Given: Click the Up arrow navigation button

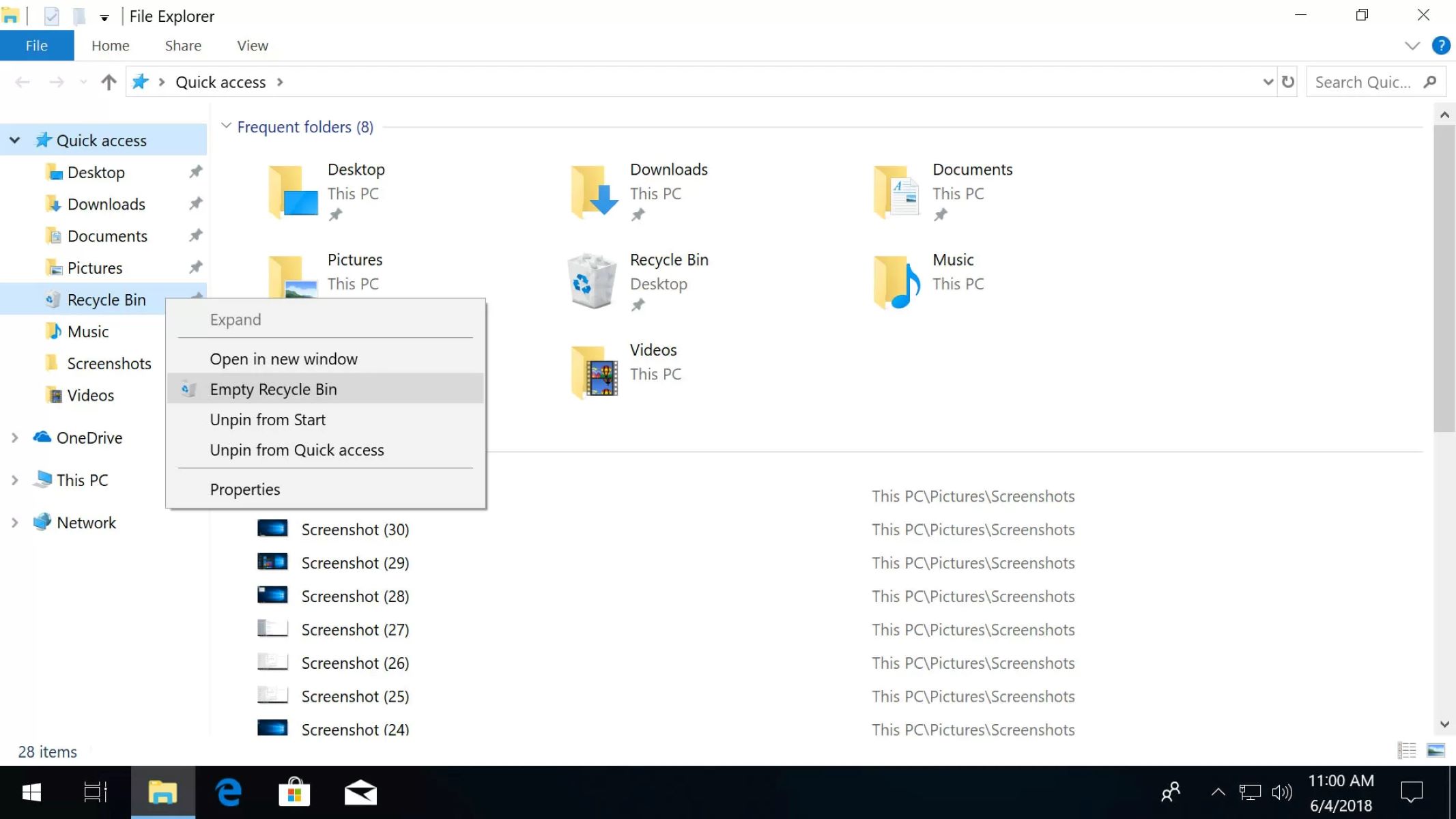Looking at the screenshot, I should (x=109, y=82).
